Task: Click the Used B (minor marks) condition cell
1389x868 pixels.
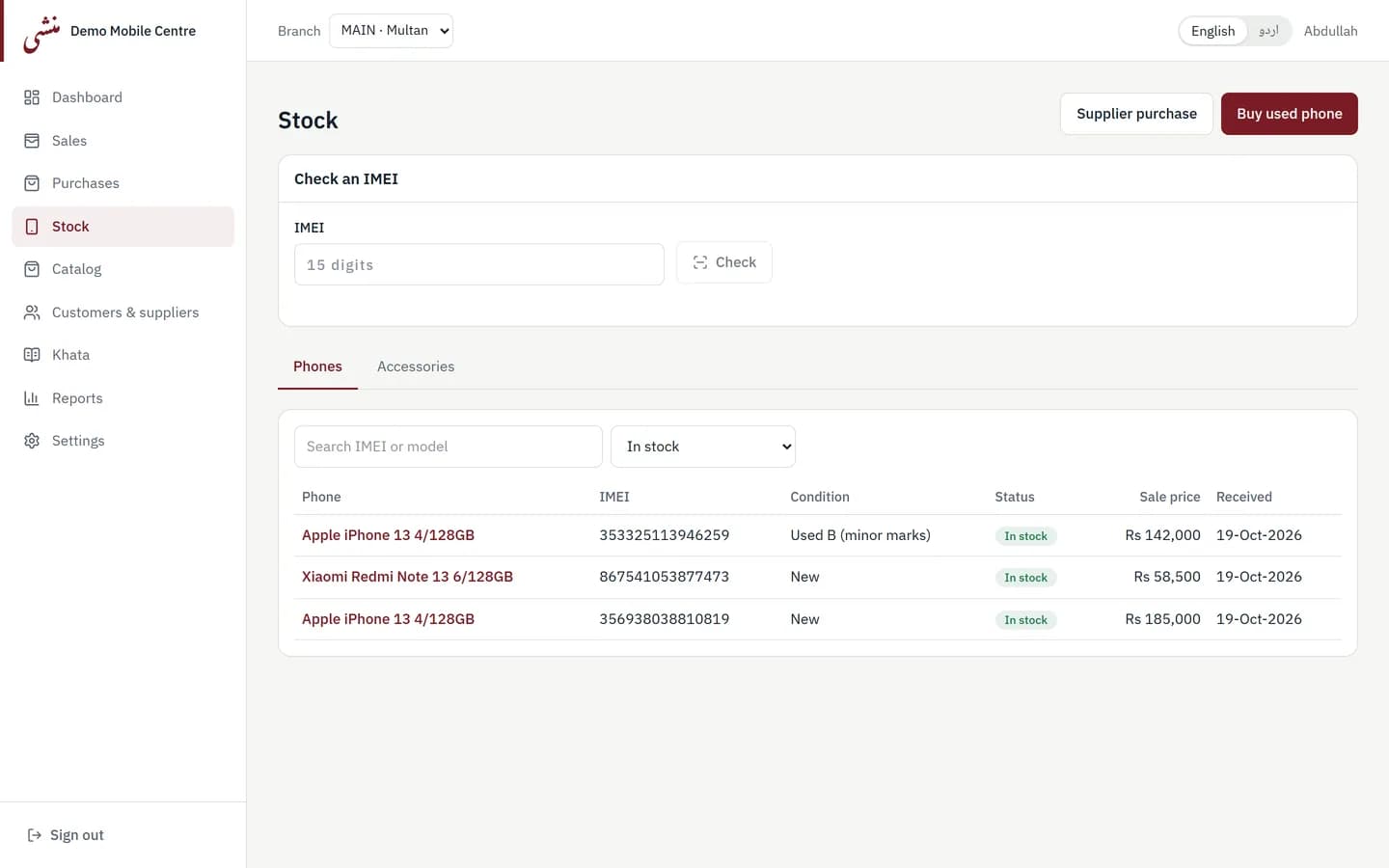Action: point(860,535)
